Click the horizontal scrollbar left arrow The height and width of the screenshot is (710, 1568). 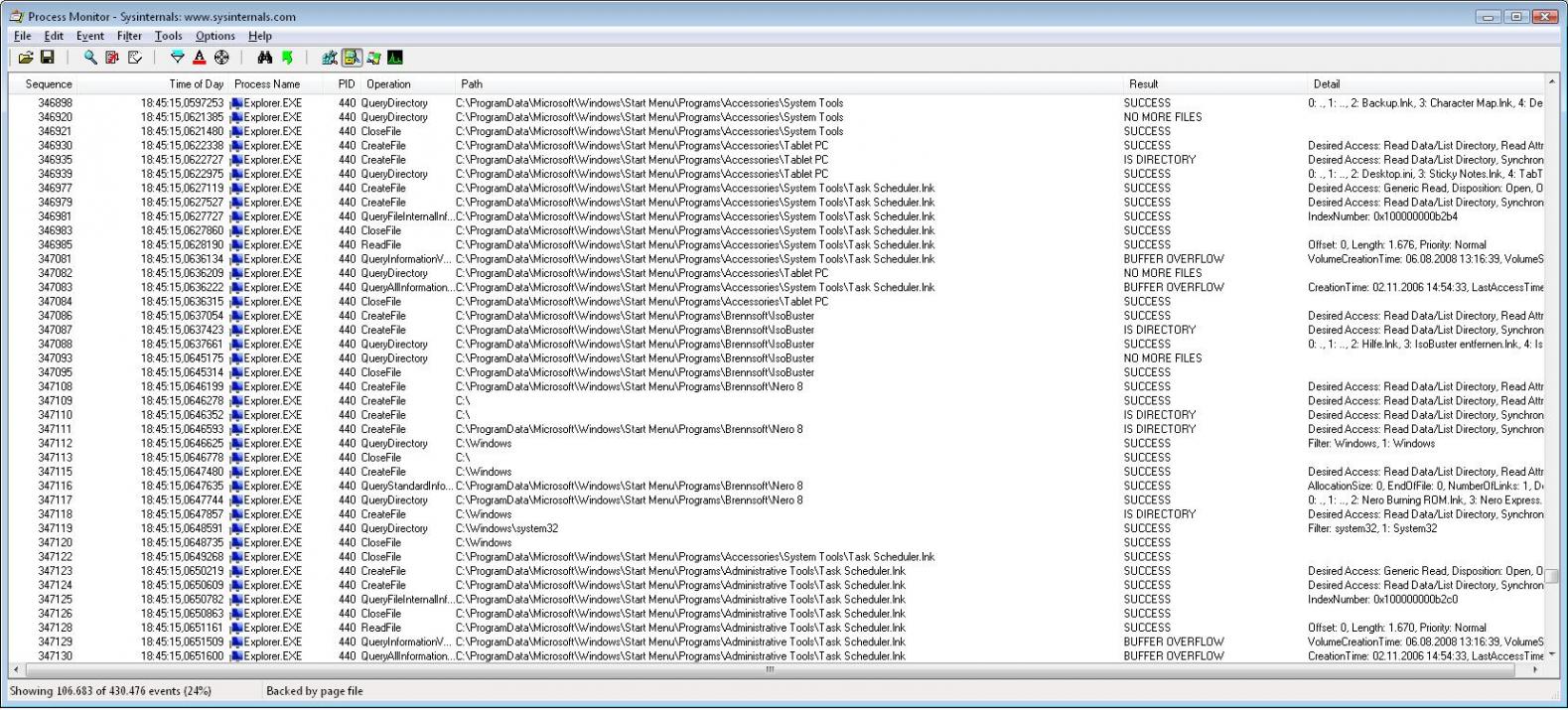point(16,670)
